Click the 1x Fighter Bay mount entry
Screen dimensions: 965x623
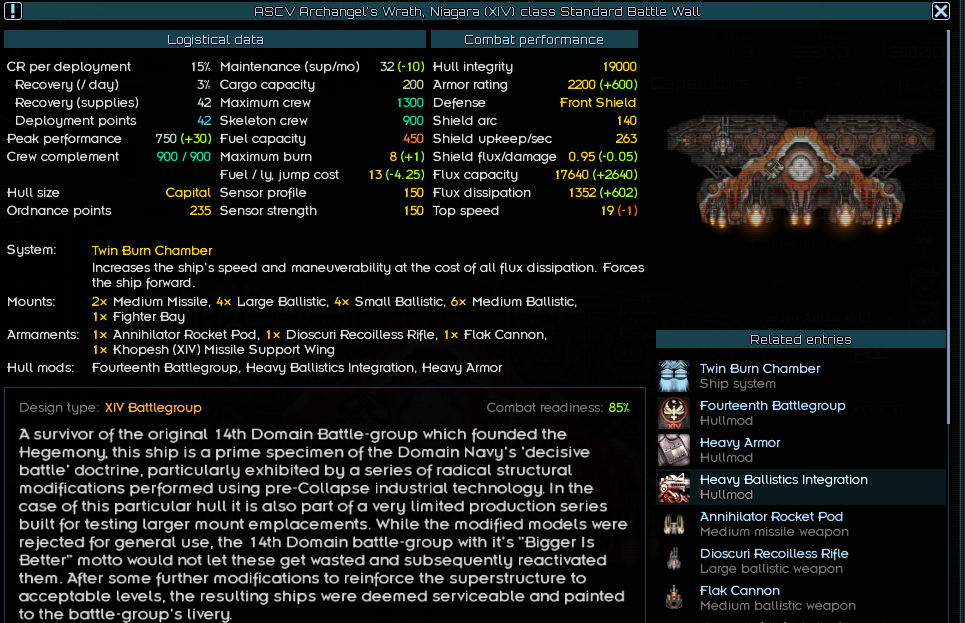[138, 316]
